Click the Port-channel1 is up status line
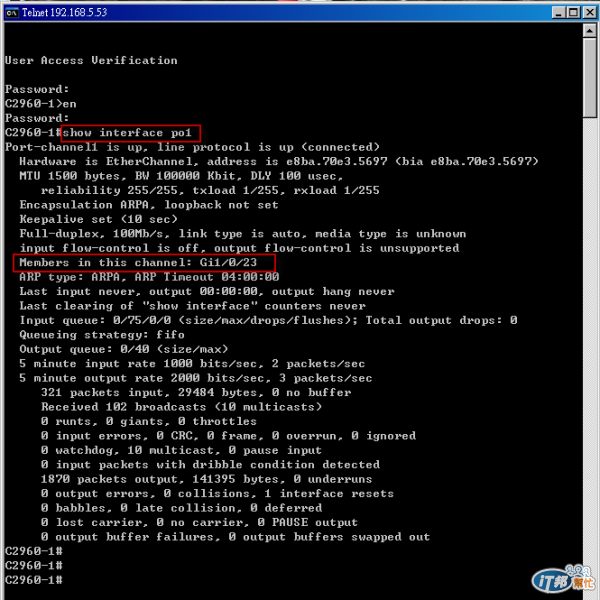The width and height of the screenshot is (600, 600). pyautogui.click(x=192, y=147)
